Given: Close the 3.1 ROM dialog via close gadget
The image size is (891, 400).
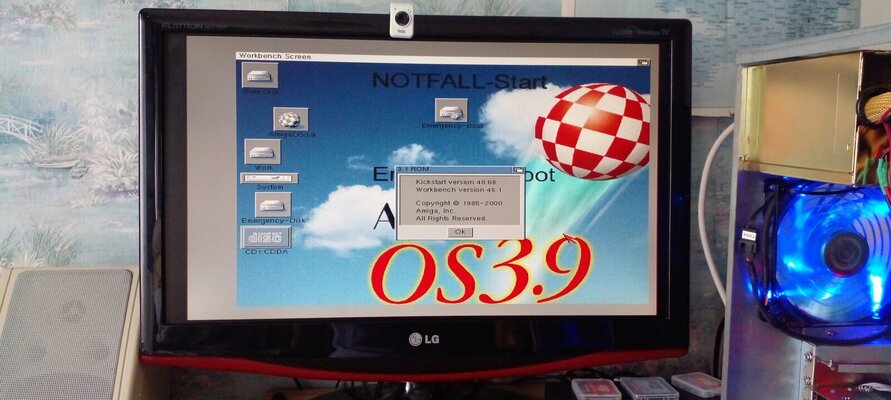Looking at the screenshot, I should [x=399, y=170].
